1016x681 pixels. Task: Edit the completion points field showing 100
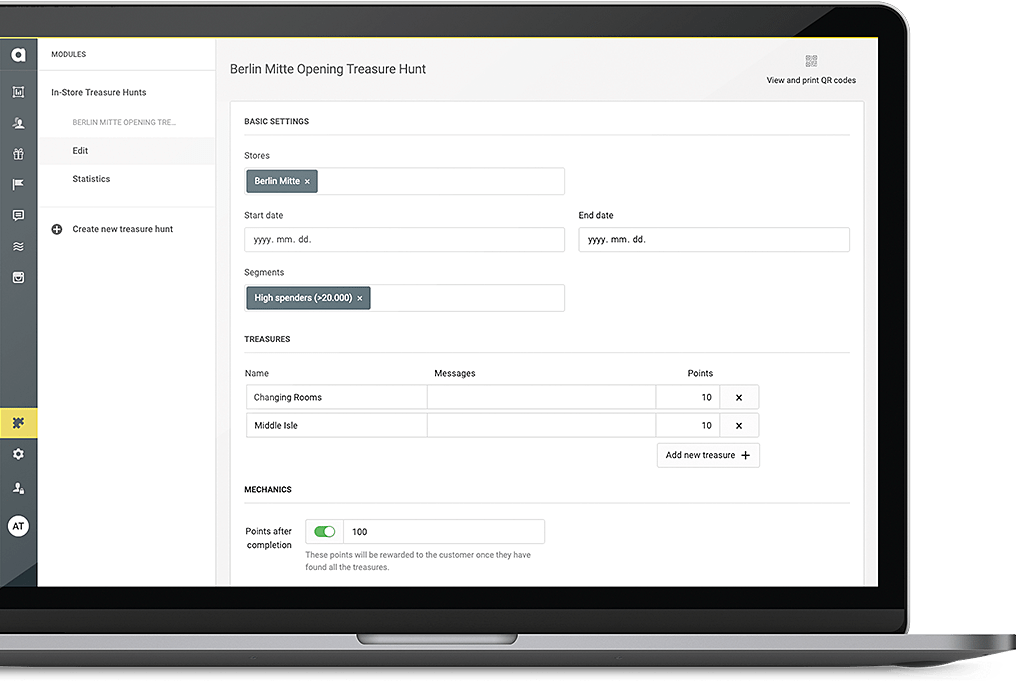tap(444, 532)
